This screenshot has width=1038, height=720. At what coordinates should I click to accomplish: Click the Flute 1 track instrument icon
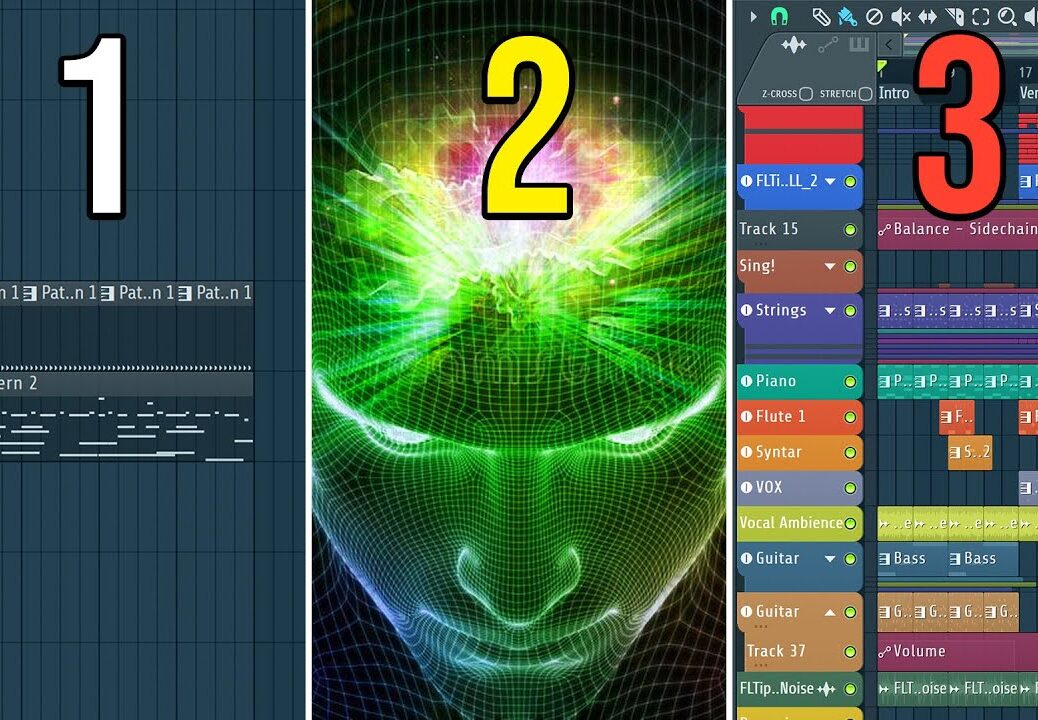click(746, 416)
